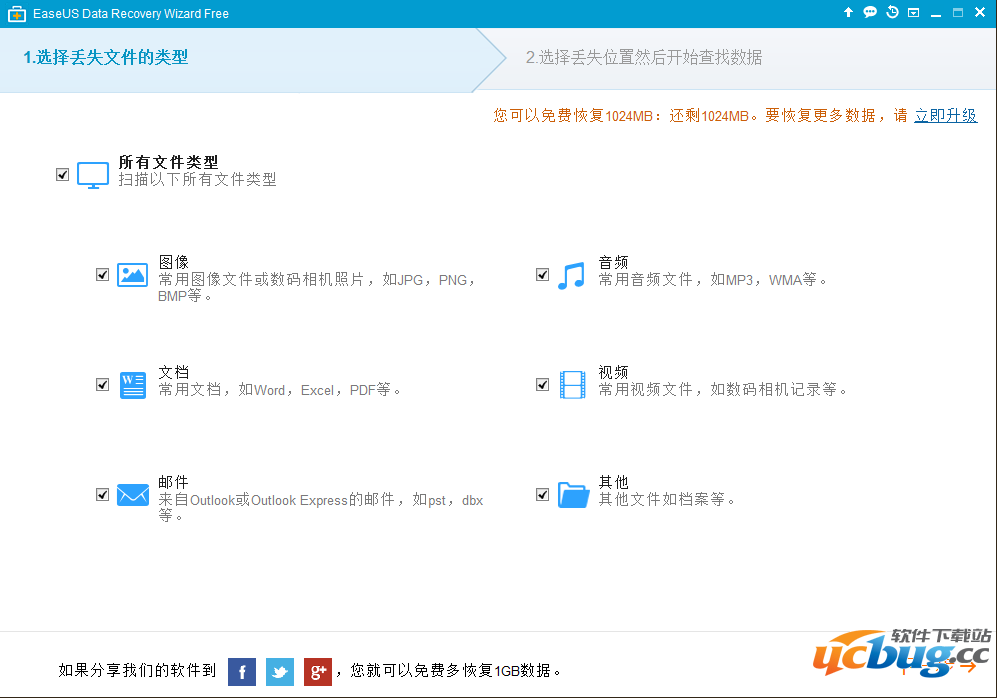Viewport: 997px width, 698px height.
Task: Open feedback via the chat bubble icon
Action: (x=871, y=12)
